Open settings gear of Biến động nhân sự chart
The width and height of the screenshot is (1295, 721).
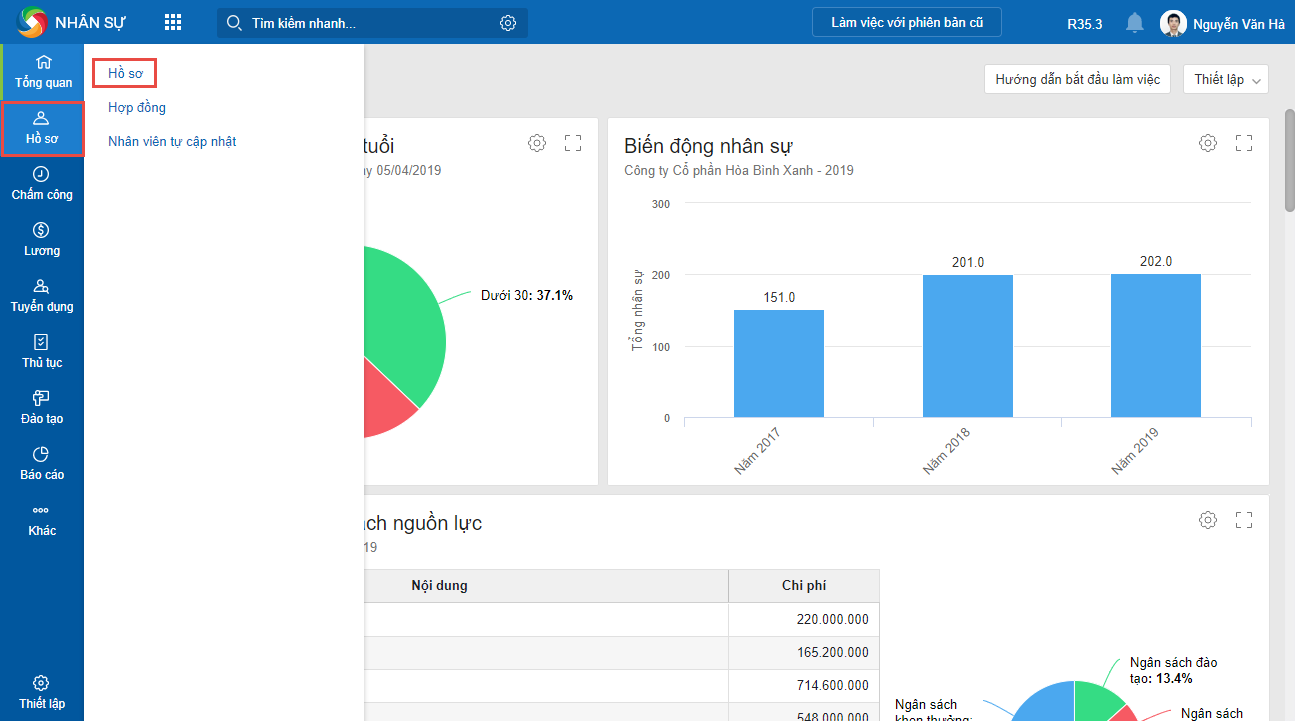click(1208, 143)
